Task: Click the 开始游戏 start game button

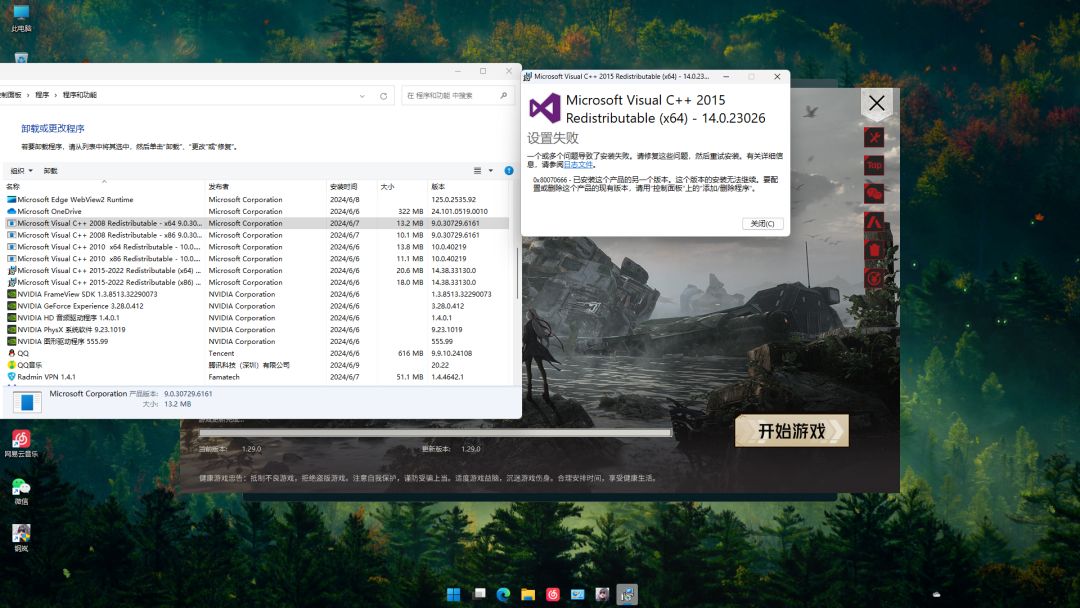Action: [791, 431]
